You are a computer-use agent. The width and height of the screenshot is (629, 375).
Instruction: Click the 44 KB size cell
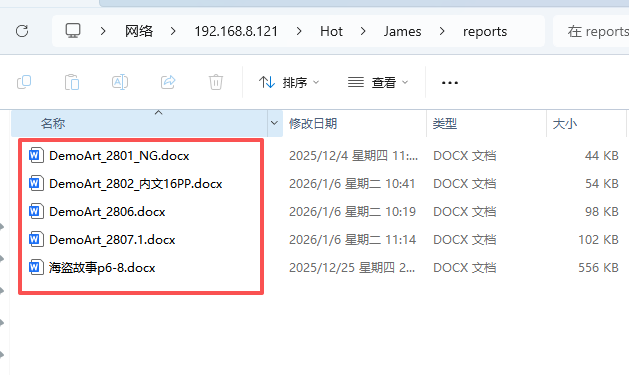pos(602,156)
